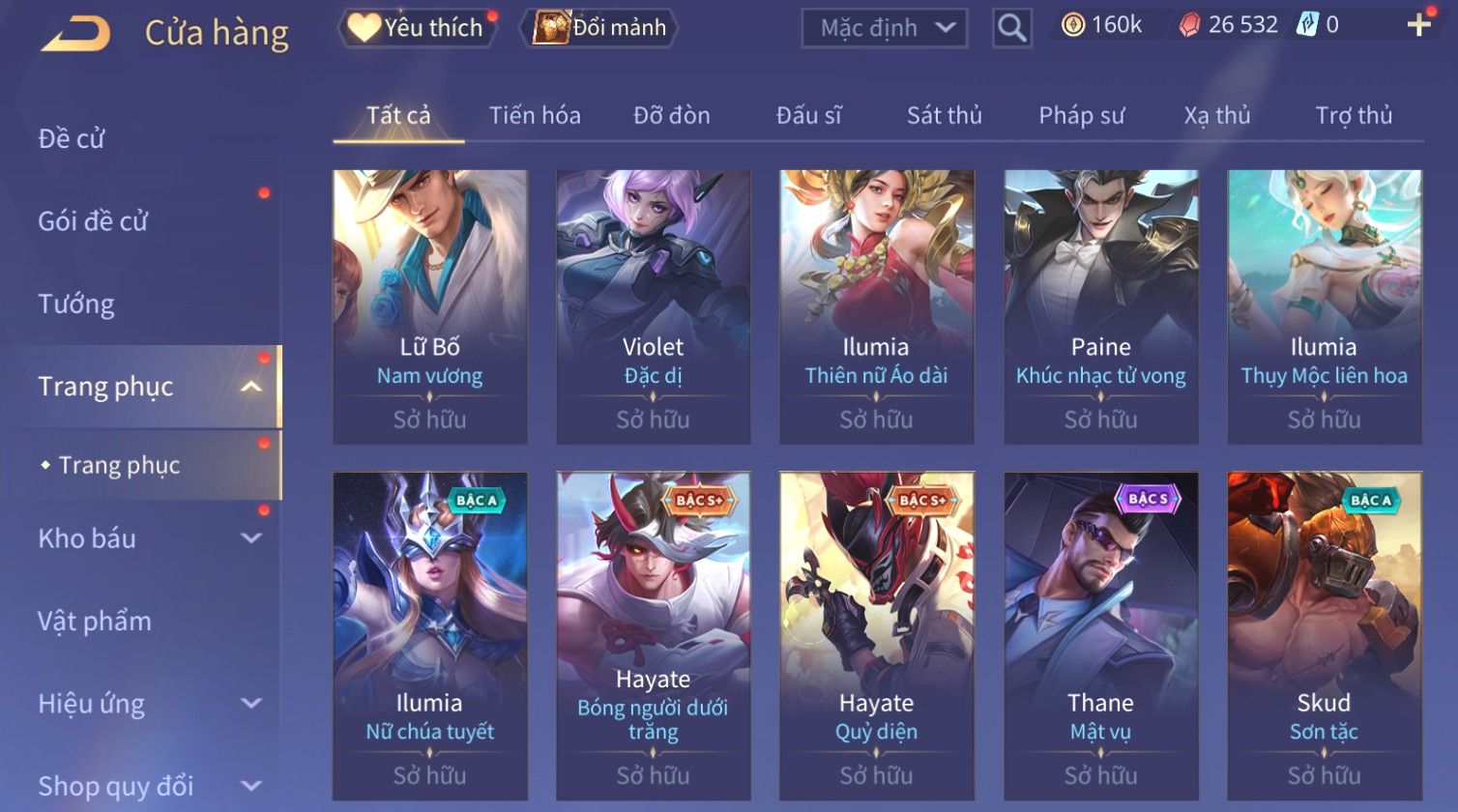The height and width of the screenshot is (812, 1458).
Task: Expand the Kho báu sidebar section
Action: click(x=250, y=538)
